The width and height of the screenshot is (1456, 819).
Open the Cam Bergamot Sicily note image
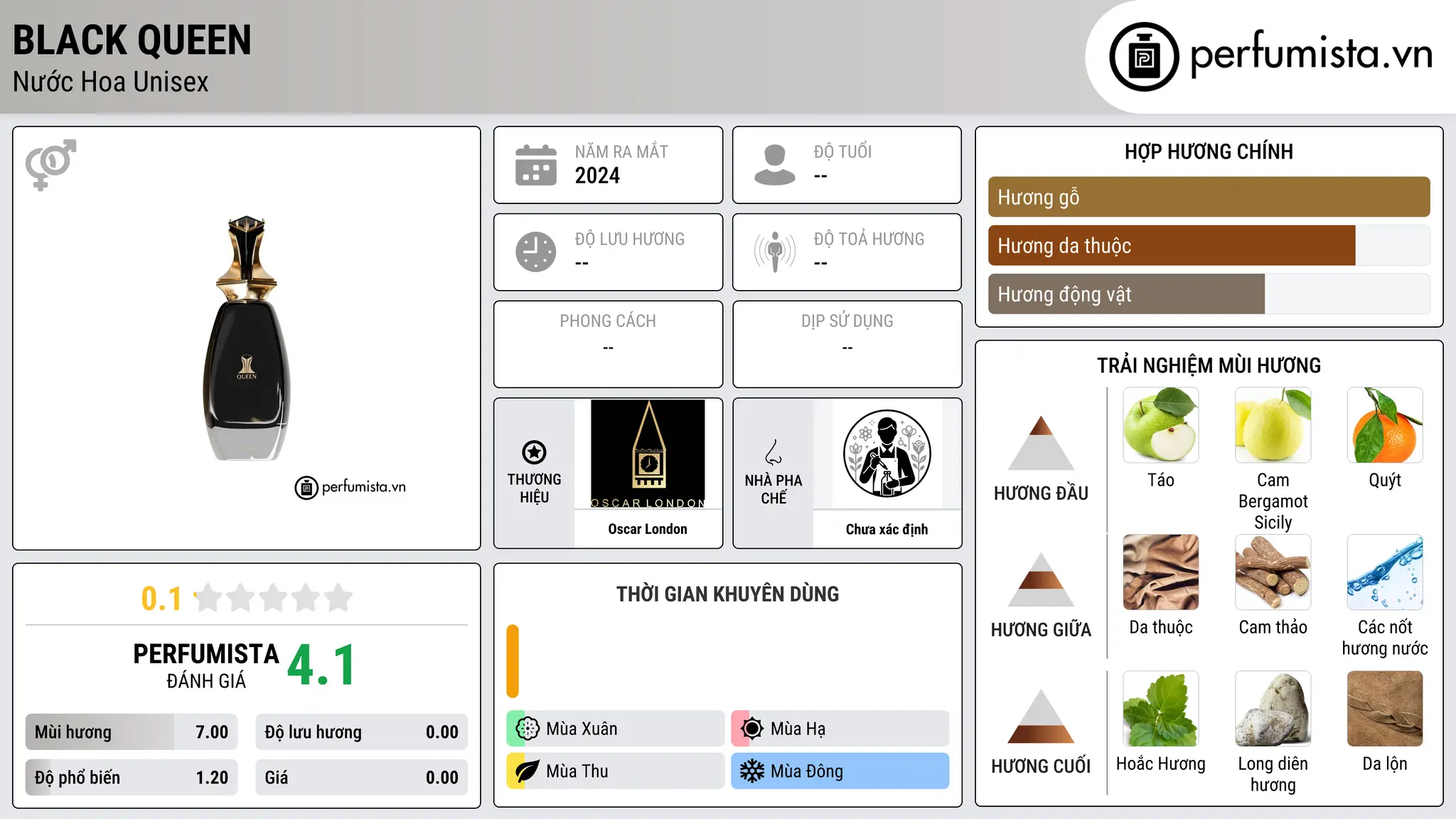[x=1273, y=425]
